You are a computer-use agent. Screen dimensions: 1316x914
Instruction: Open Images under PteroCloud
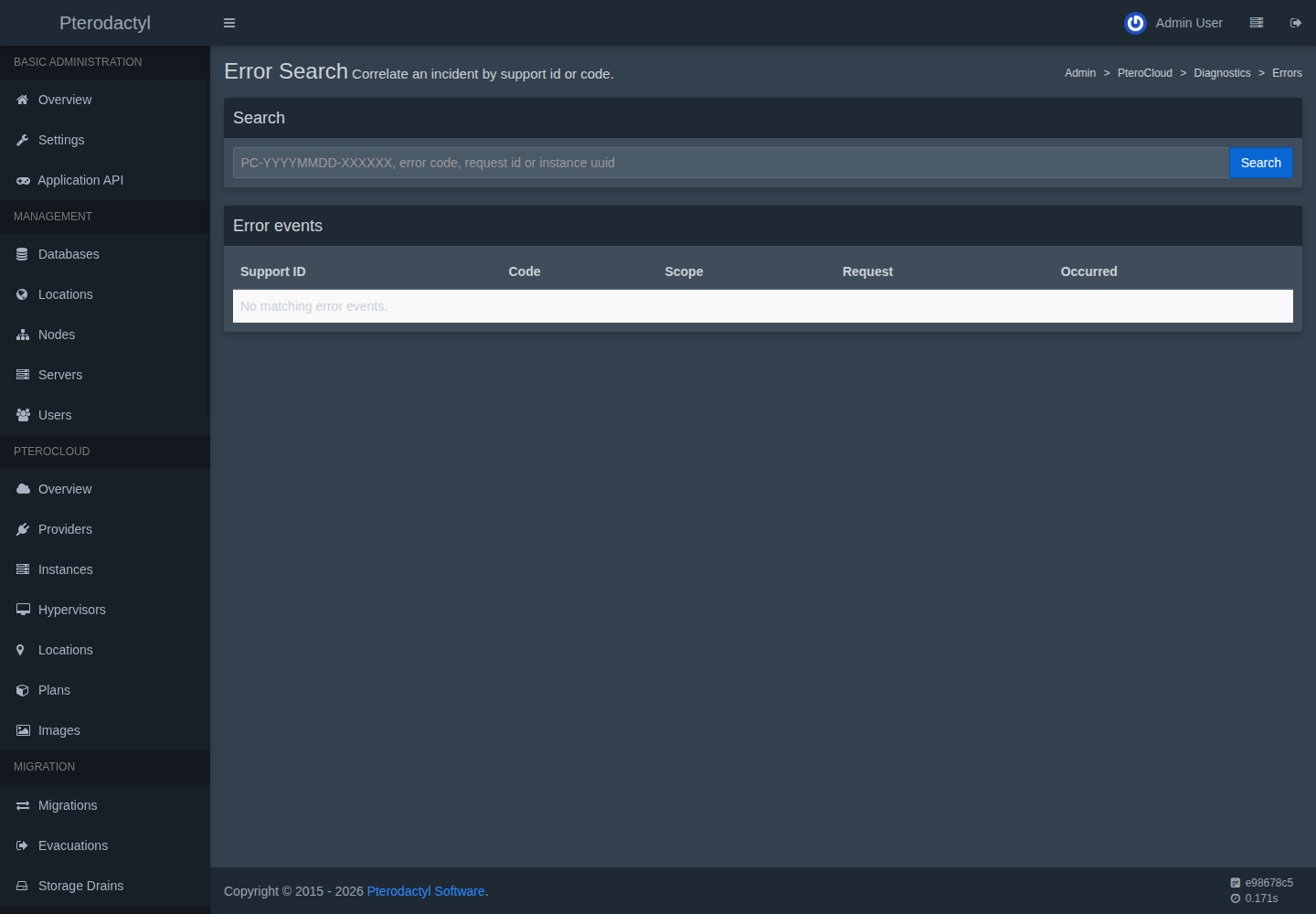105,730
